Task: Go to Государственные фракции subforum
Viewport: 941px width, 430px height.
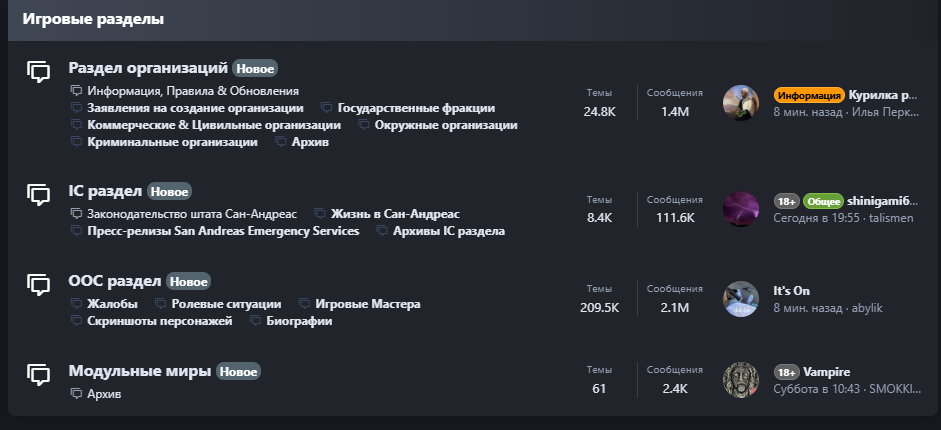Action: 416,108
